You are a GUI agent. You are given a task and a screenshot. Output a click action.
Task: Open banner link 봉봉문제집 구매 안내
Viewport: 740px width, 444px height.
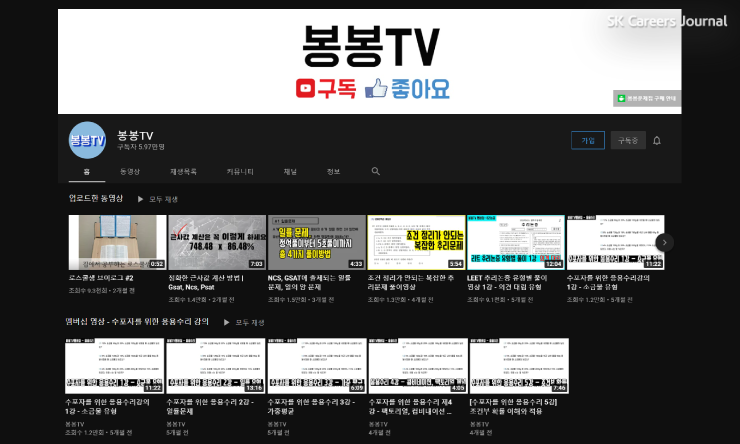tap(647, 99)
